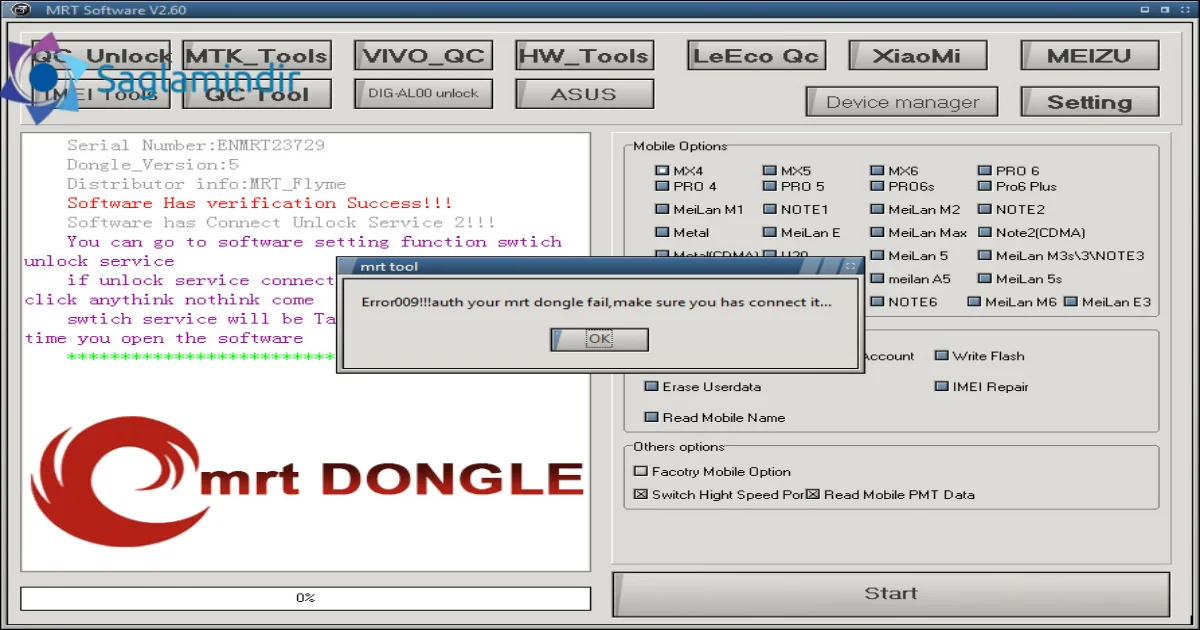This screenshot has height=630, width=1200.
Task: Click the MRT Software title bar icon
Action: coord(20,10)
